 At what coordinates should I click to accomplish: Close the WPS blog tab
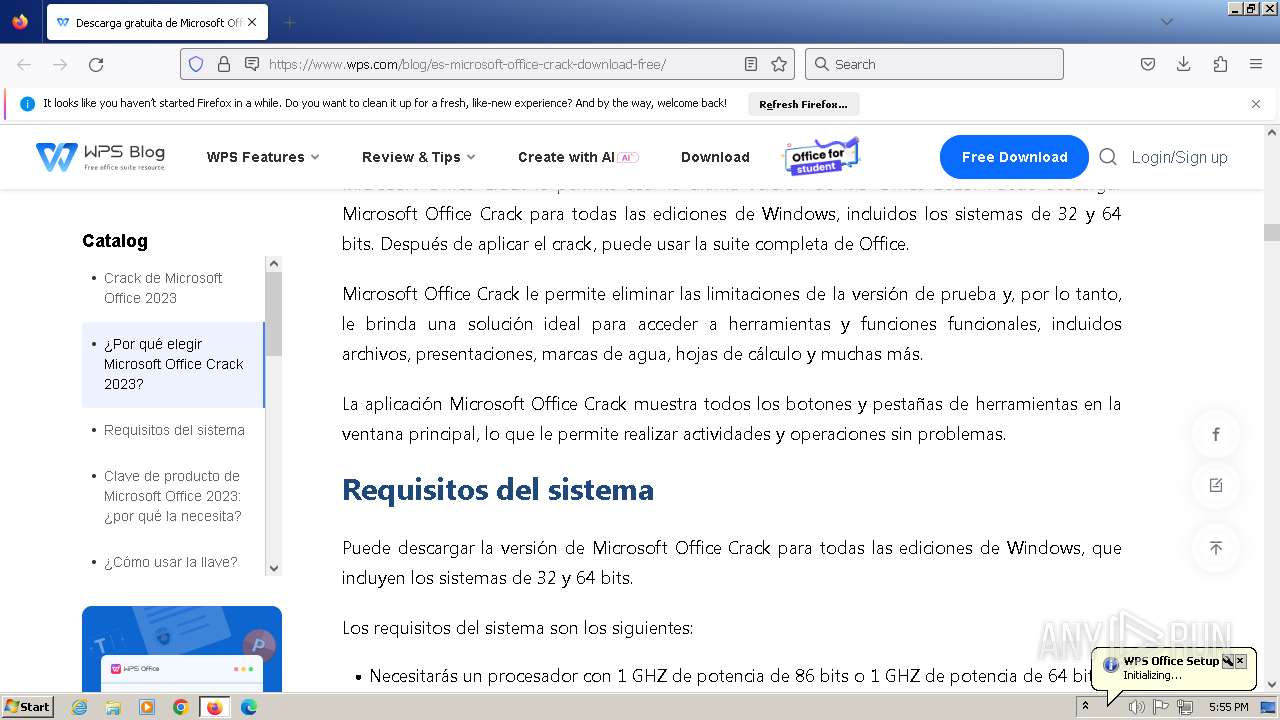252,22
